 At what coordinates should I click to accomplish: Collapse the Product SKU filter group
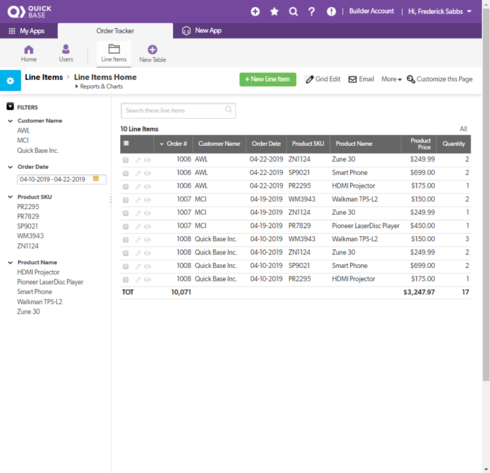[x=10, y=197]
